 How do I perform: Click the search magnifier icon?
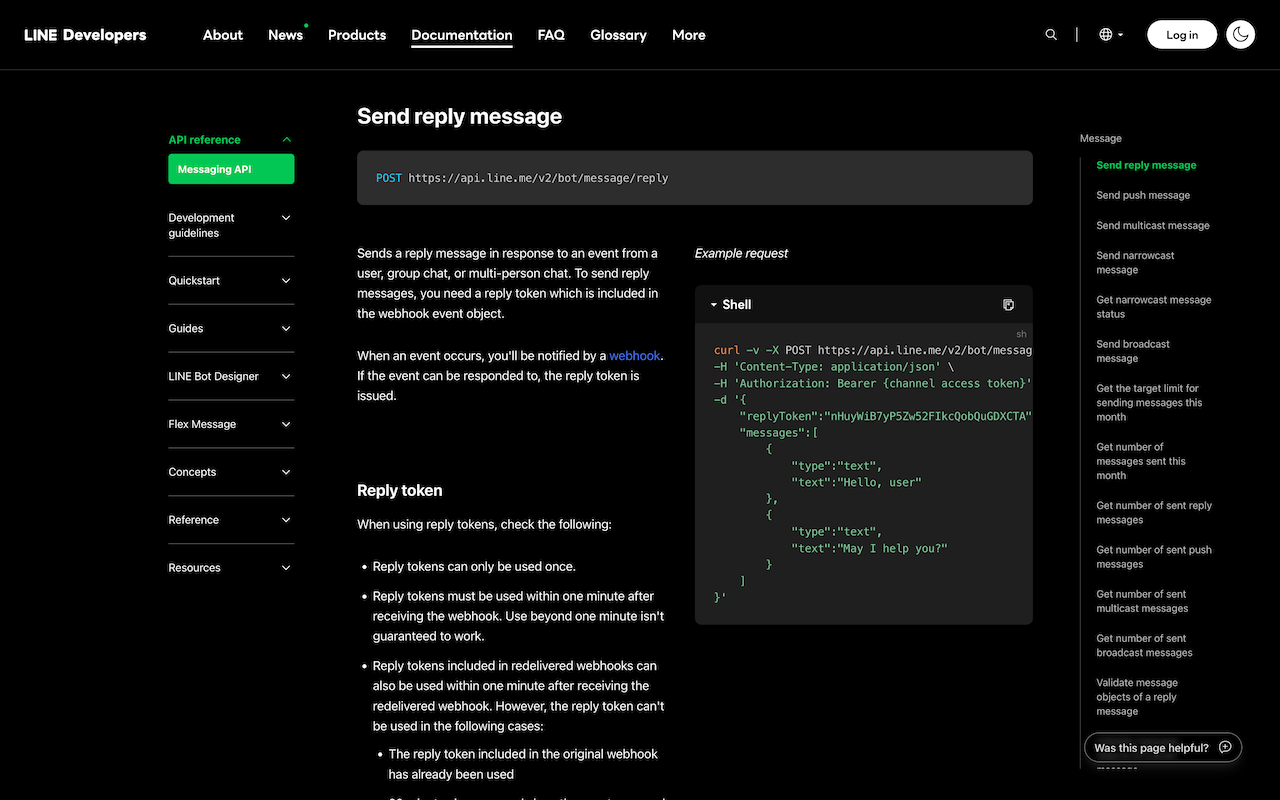pyautogui.click(x=1051, y=35)
